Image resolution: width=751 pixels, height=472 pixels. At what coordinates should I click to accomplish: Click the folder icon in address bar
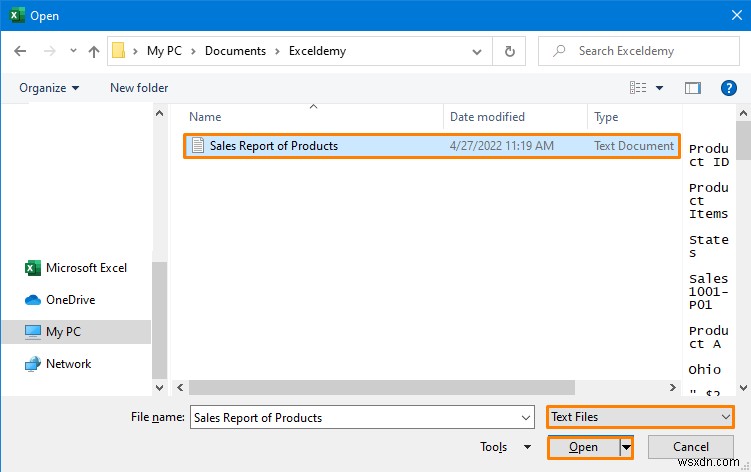click(x=118, y=51)
